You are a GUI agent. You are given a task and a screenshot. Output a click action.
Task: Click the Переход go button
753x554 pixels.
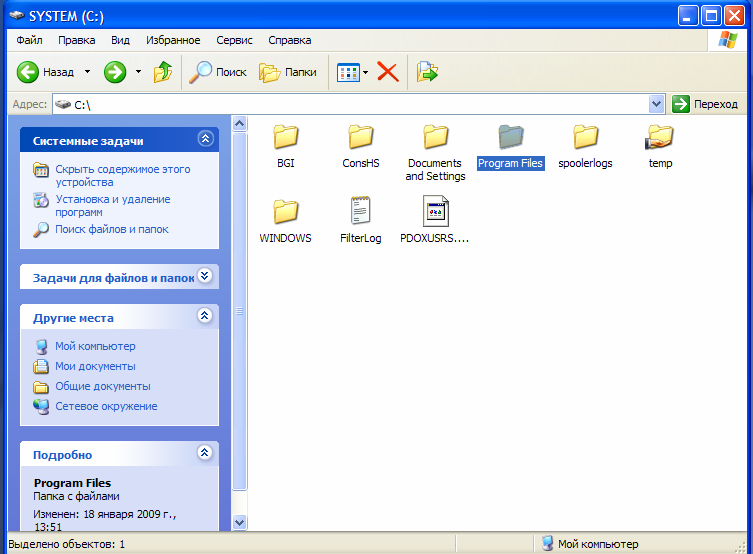(x=704, y=104)
